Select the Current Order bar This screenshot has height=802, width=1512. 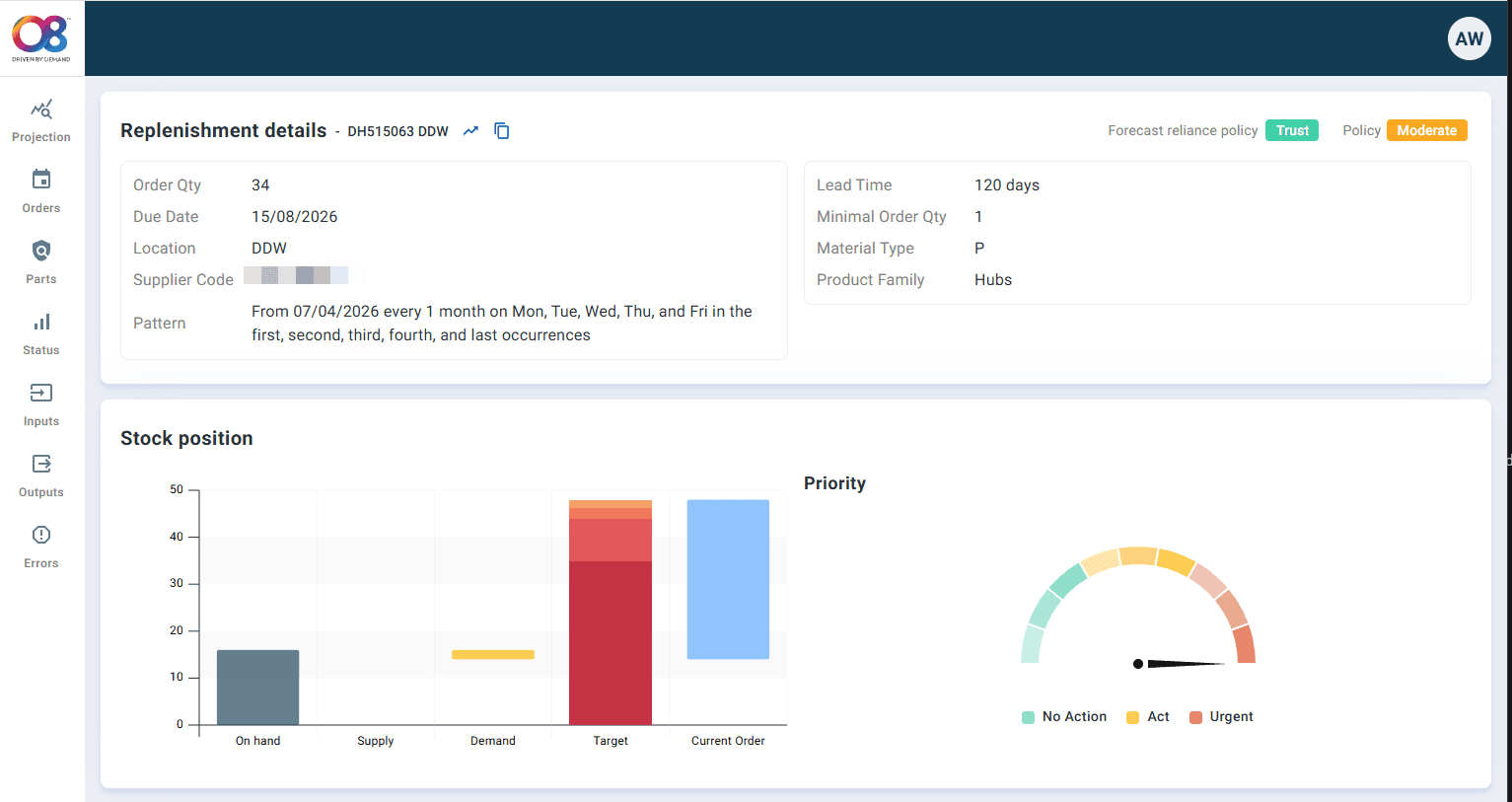pos(728,579)
